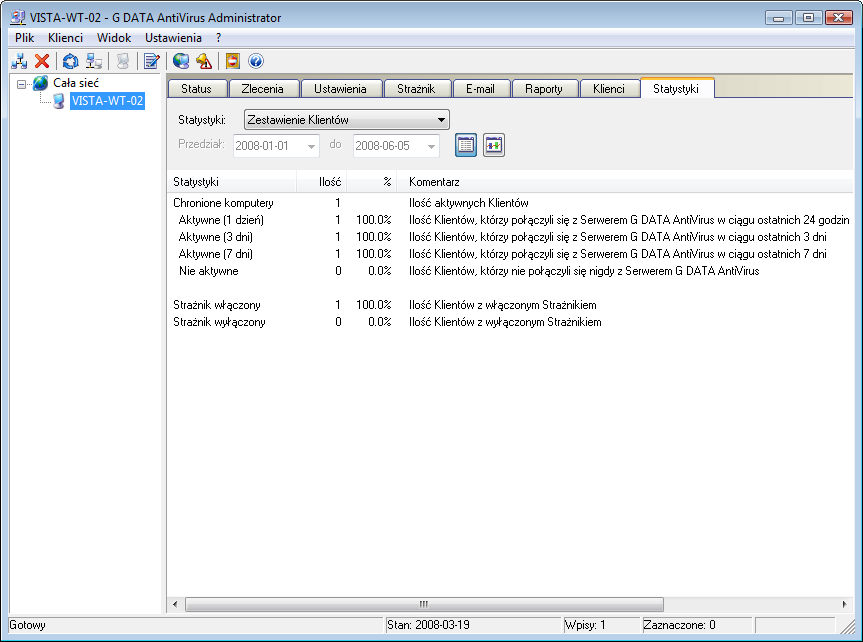Switch to the E-mail tab

[x=480, y=89]
